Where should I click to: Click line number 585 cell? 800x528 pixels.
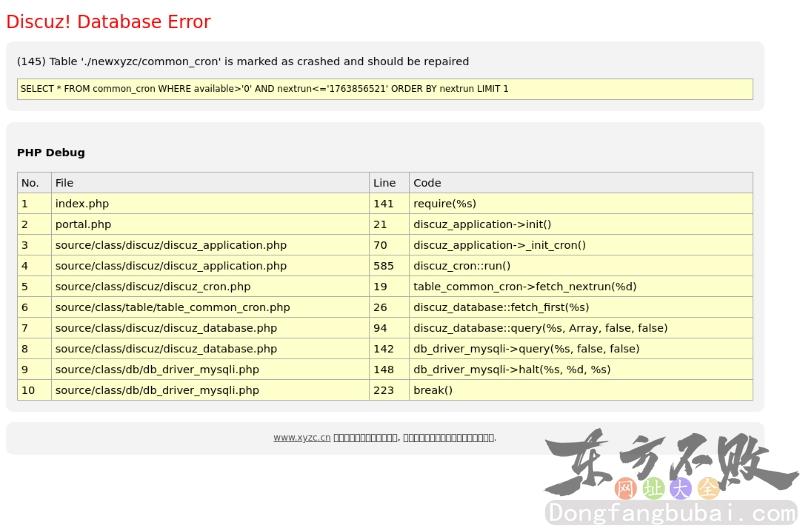pyautogui.click(x=382, y=266)
